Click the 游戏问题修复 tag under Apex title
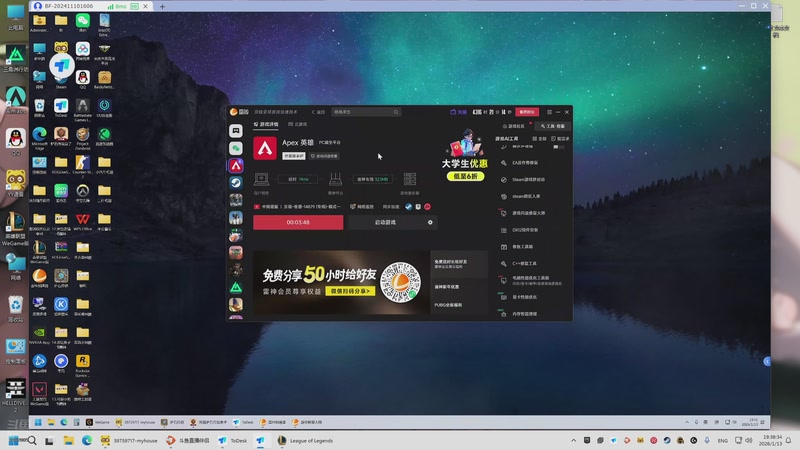This screenshot has height=450, width=800. pos(324,156)
